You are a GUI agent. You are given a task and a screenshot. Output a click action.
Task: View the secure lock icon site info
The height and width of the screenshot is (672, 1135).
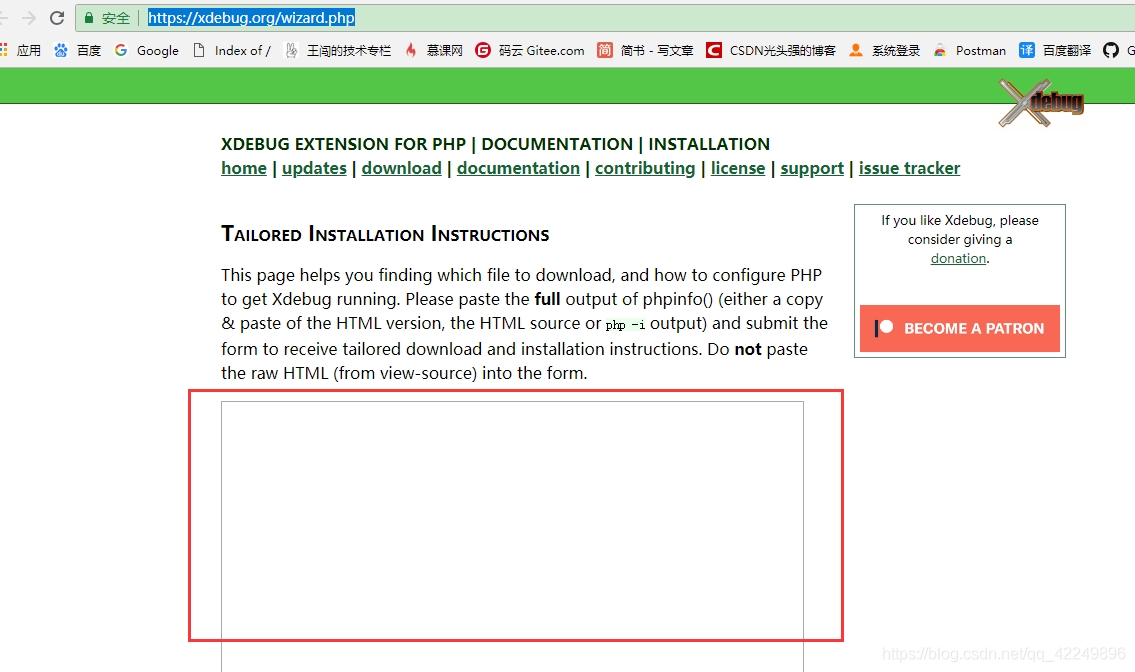click(89, 18)
